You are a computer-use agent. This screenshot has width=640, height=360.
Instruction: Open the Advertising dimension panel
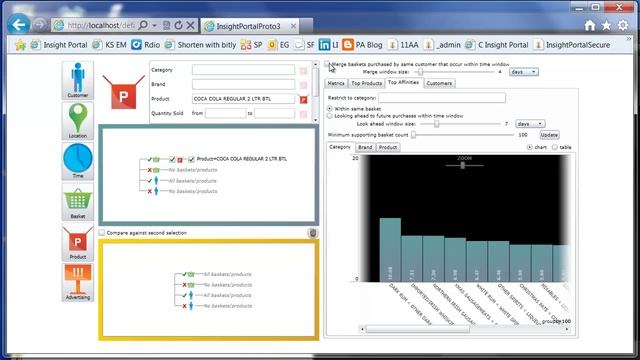point(78,282)
